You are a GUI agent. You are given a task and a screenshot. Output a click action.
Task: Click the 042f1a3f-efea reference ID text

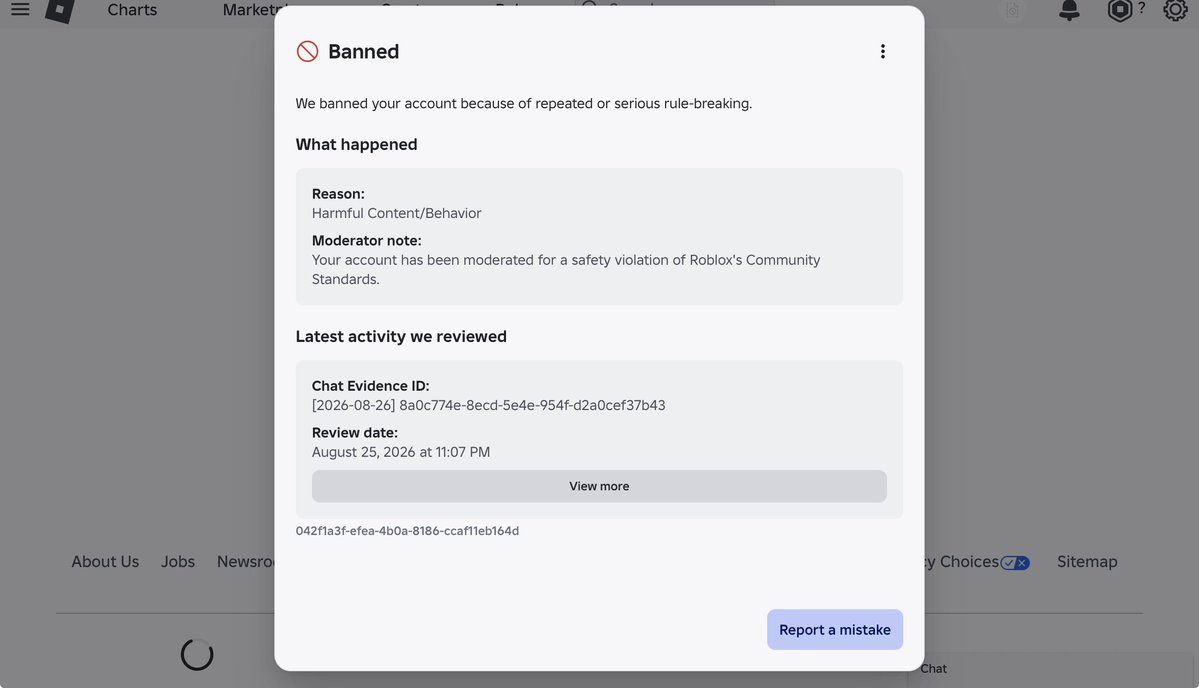tap(407, 531)
